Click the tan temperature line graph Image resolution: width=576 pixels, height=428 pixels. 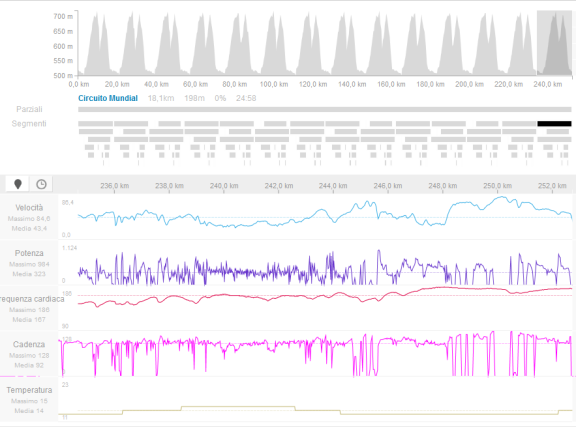pos(315,411)
